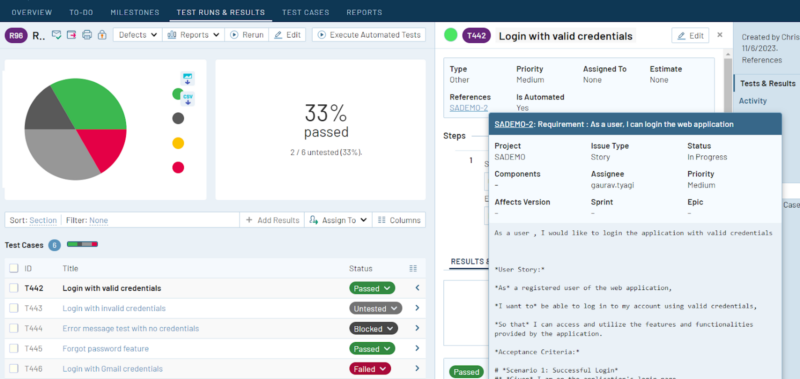Open the Forgot password feature test
Image resolution: width=800 pixels, height=379 pixels.
(106, 348)
